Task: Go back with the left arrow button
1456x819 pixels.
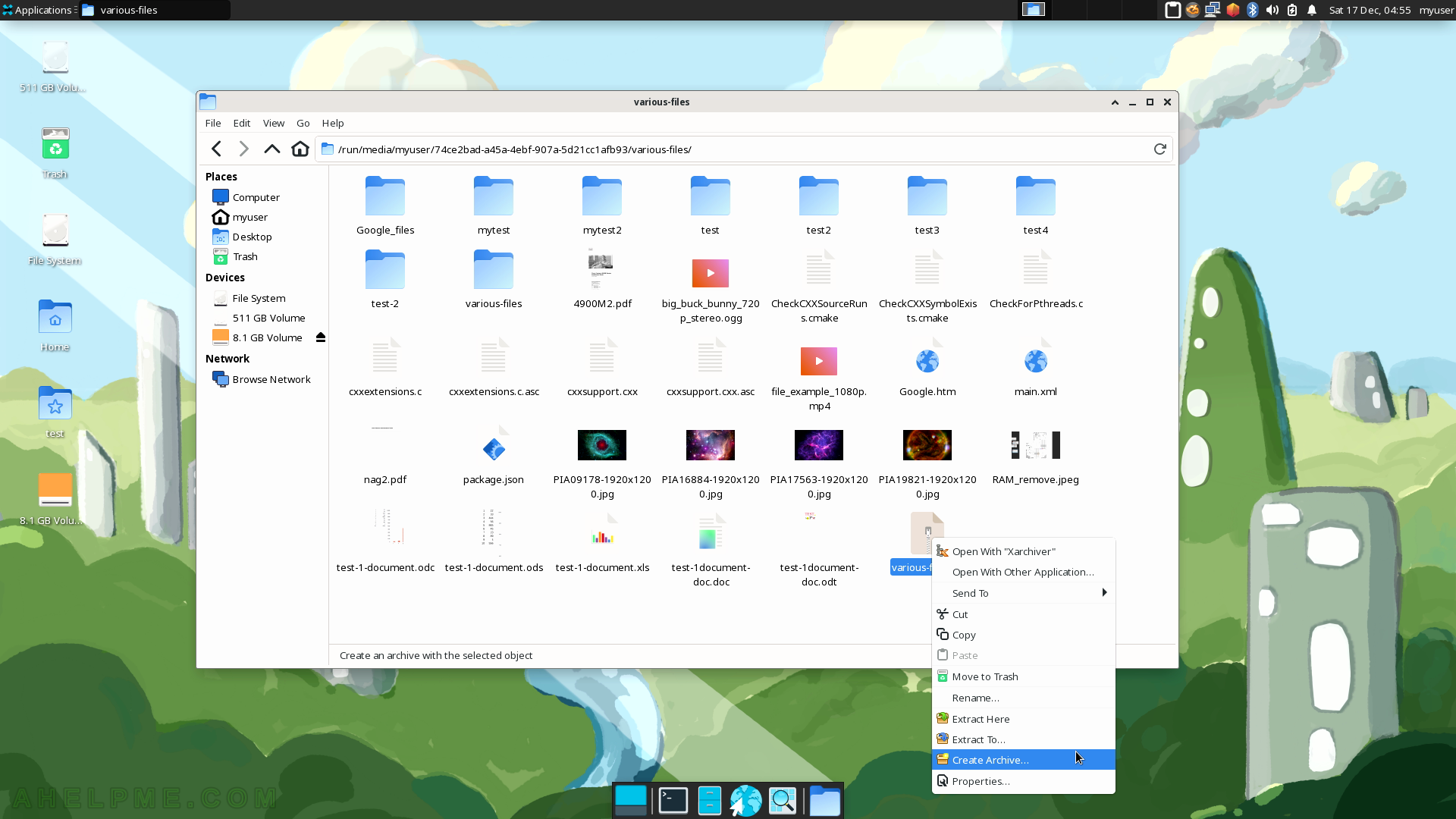Action: tap(216, 149)
